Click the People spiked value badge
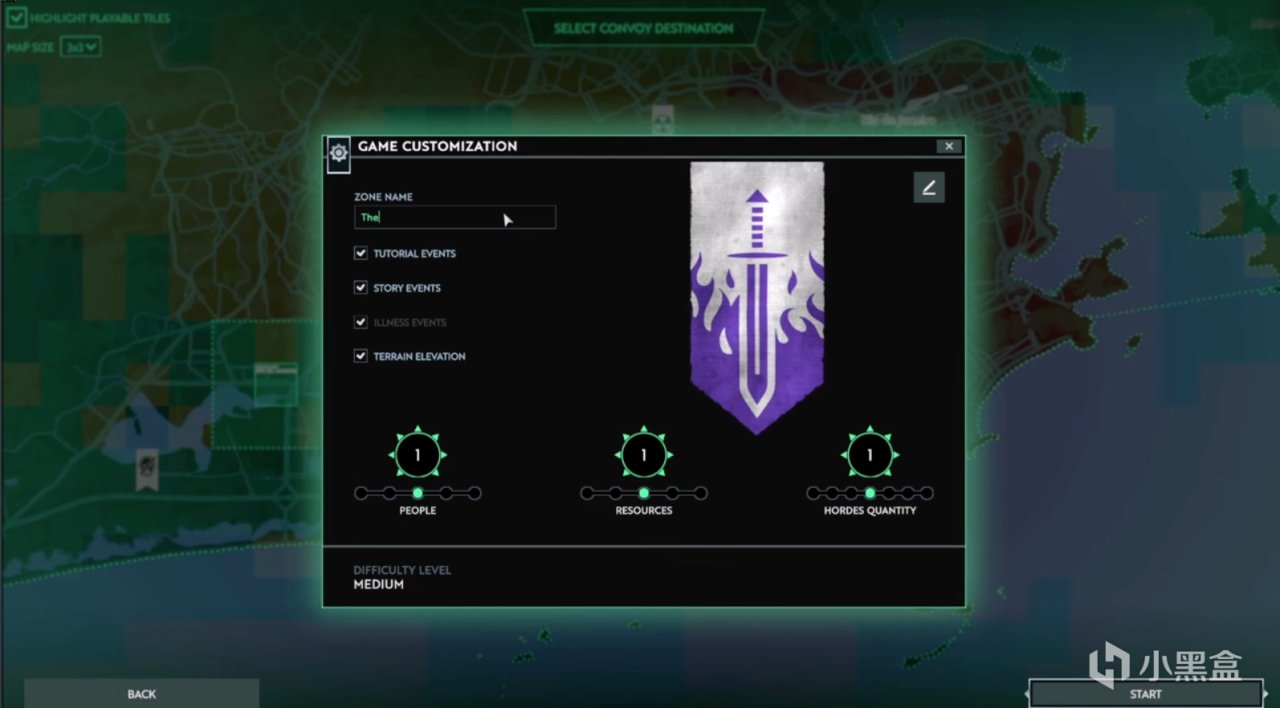This screenshot has width=1280, height=708. 417,455
